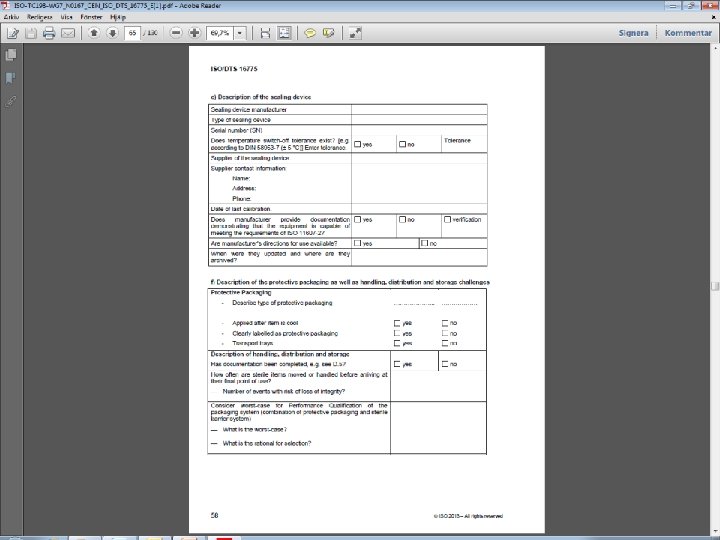Check yes for Applied after item is cool
Image resolution: width=720 pixels, height=540 pixels.
pyautogui.click(x=397, y=323)
